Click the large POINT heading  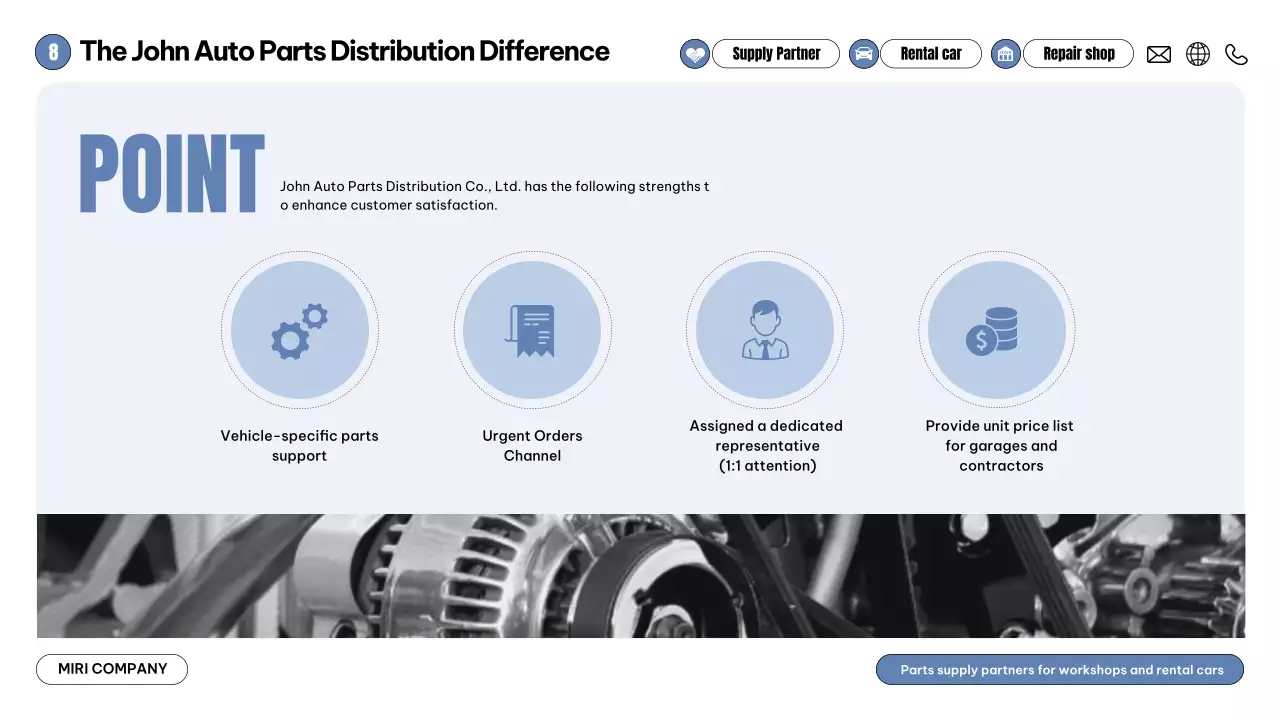coord(172,175)
